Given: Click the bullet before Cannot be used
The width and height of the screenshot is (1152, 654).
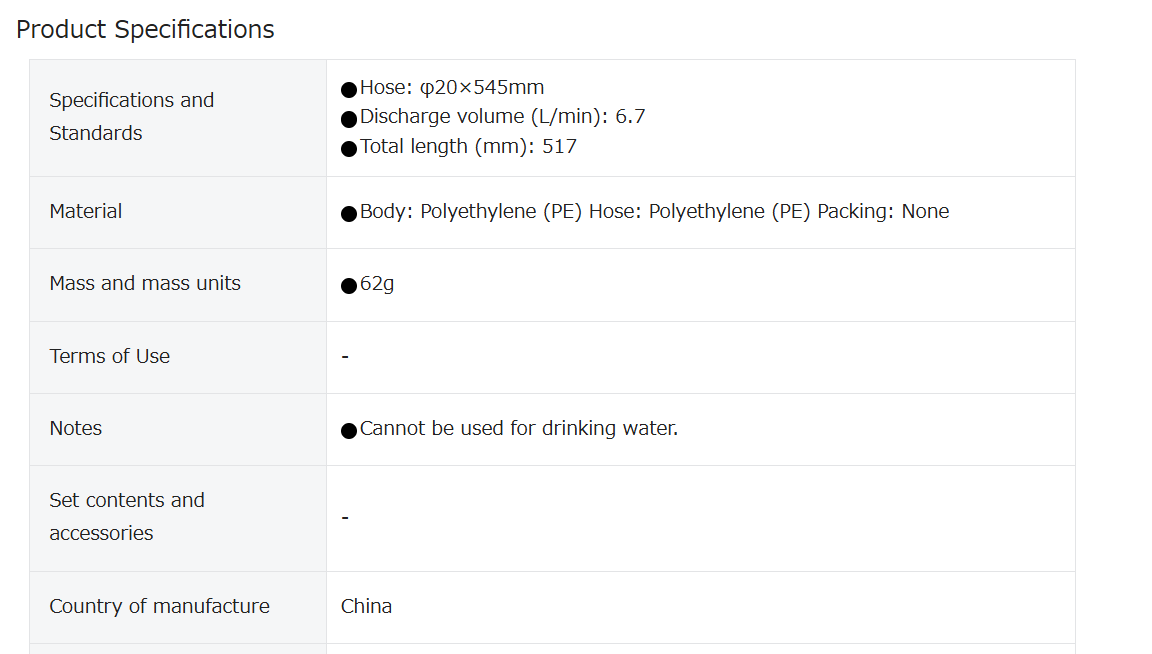Looking at the screenshot, I should [349, 431].
